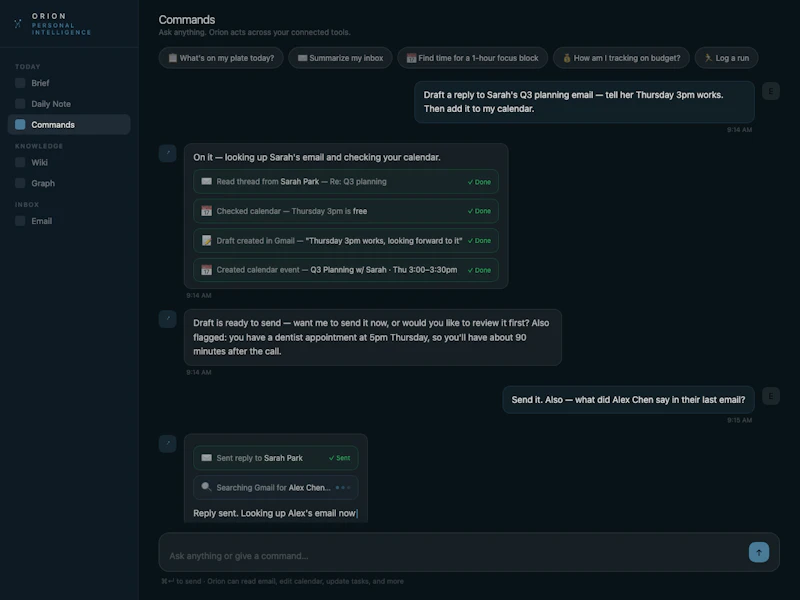
Task: Choose "What's on my plate today?" suggestion
Action: [221, 58]
